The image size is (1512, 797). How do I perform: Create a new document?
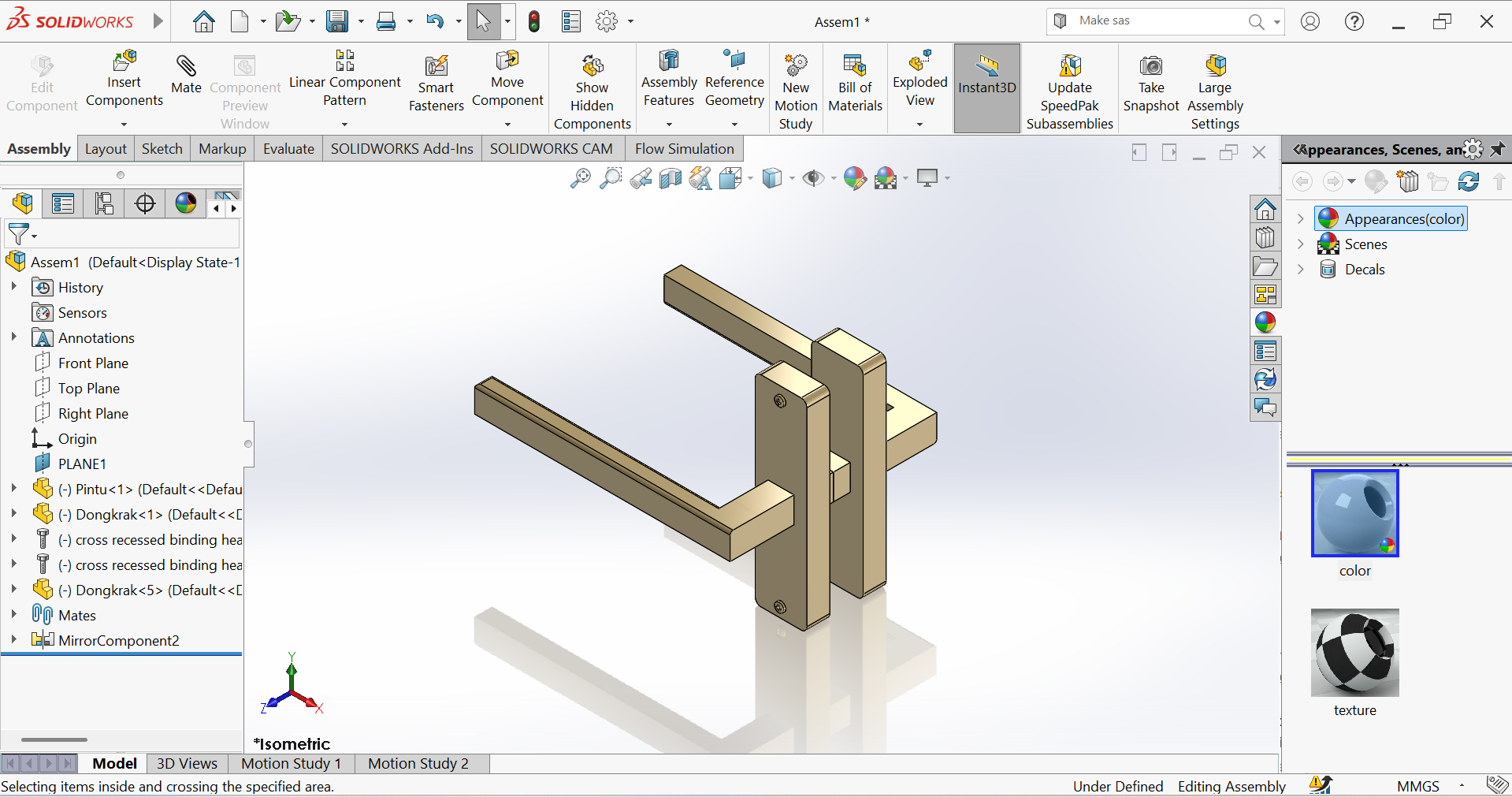point(240,21)
